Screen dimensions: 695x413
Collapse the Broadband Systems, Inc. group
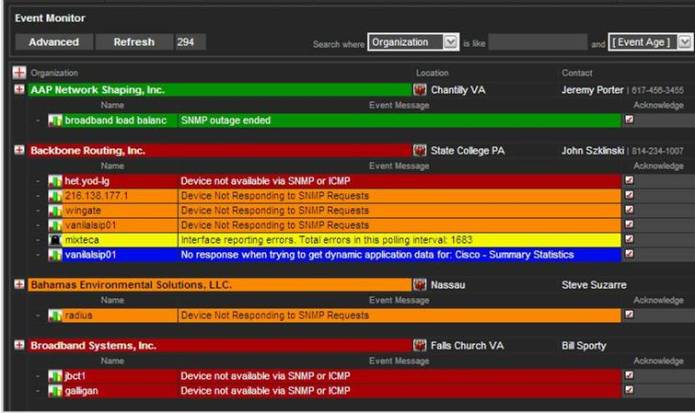pos(19,345)
